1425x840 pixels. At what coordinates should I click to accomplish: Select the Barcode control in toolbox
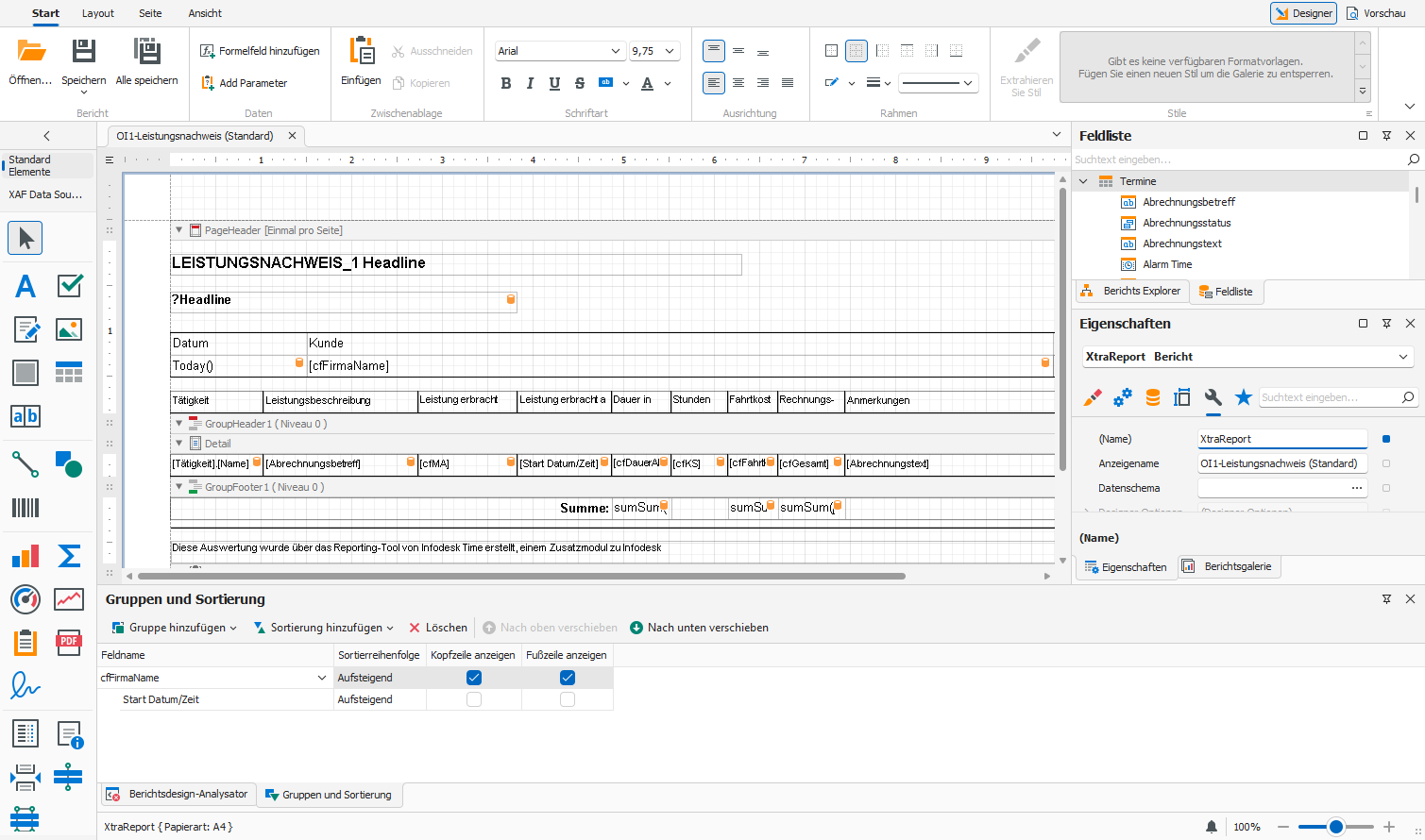25,508
